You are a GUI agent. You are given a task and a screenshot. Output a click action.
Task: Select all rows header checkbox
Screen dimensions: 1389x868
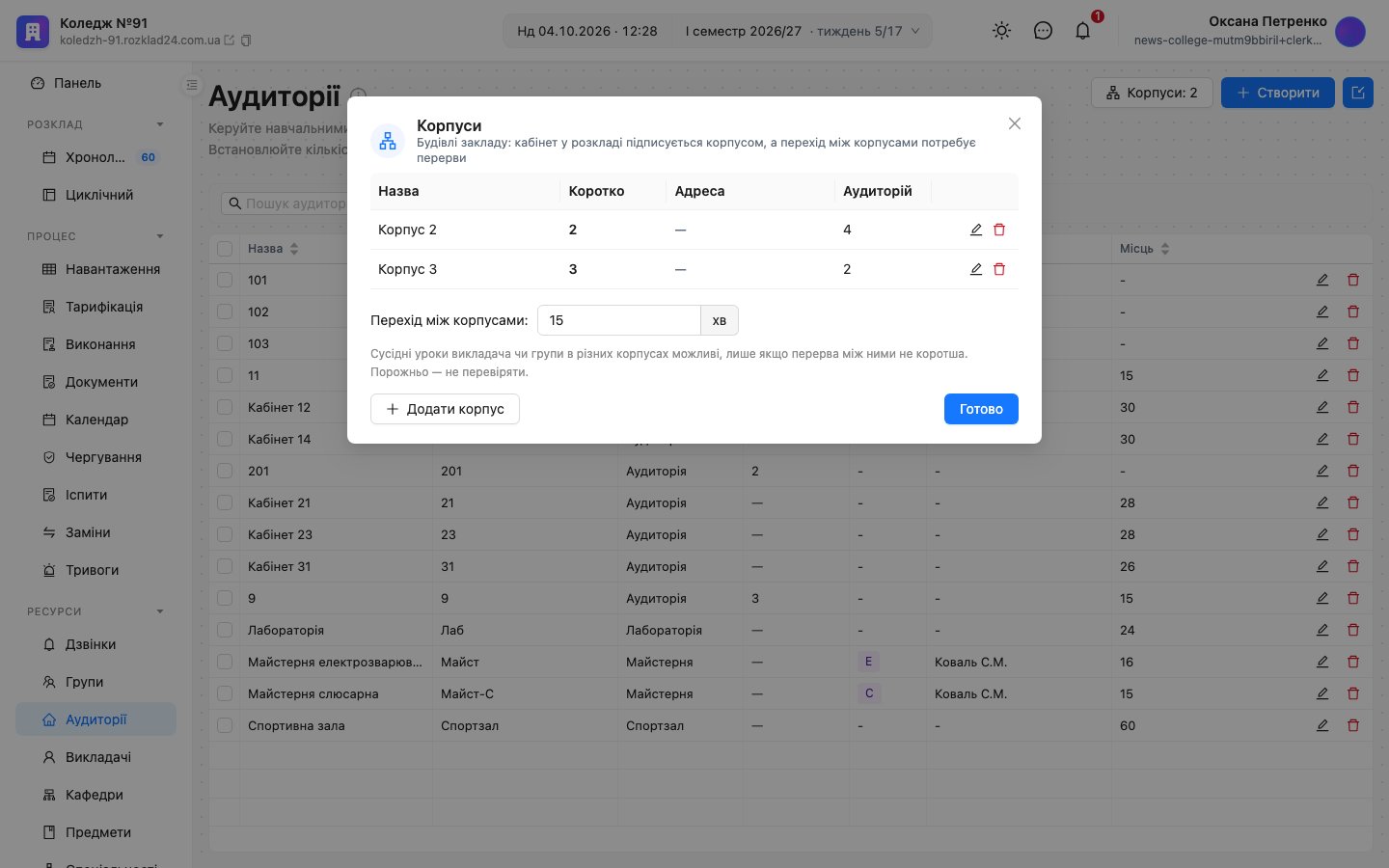point(225,249)
